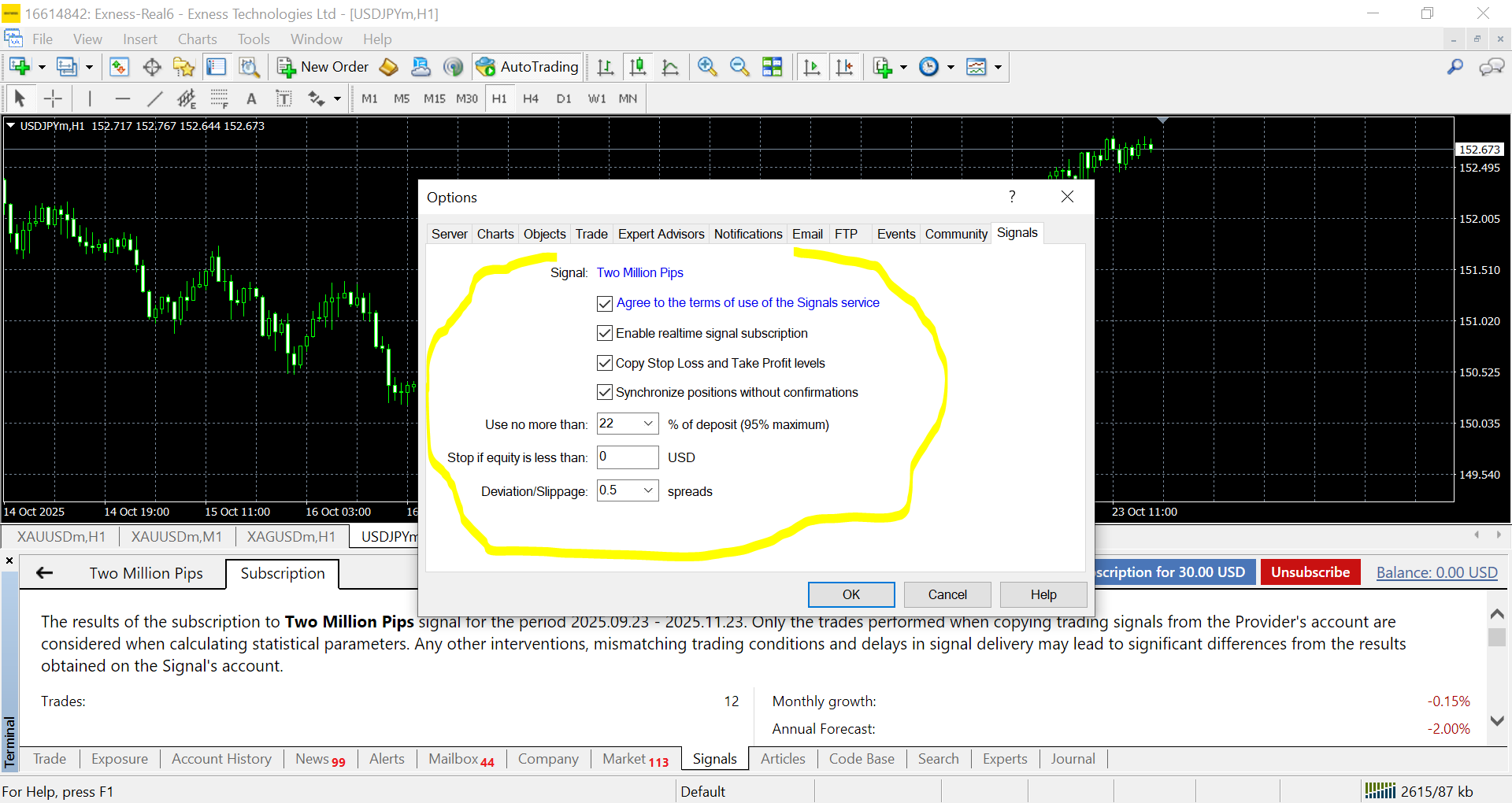Confirm Options dialog with OK

[851, 594]
